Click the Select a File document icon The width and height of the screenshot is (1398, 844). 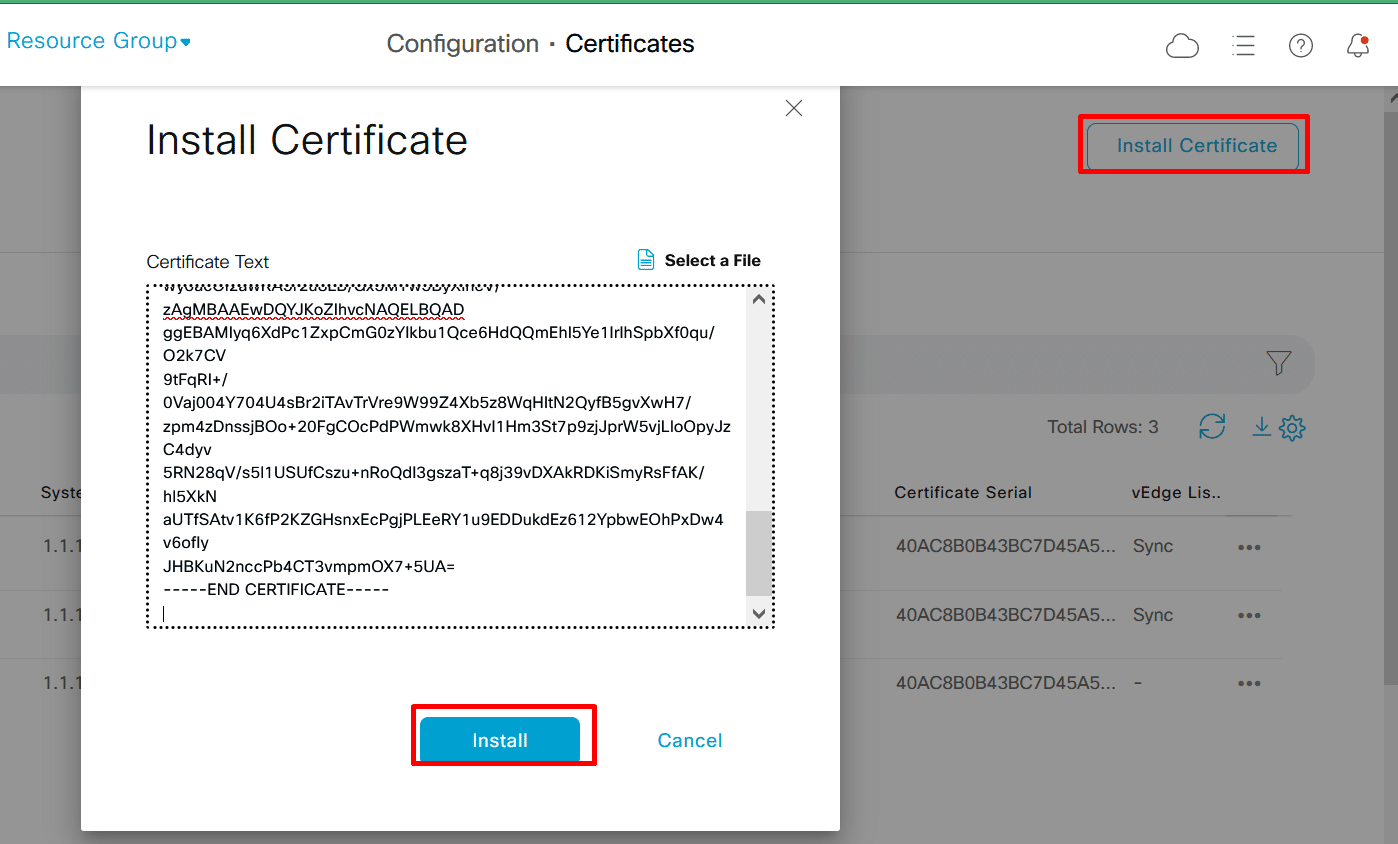[x=645, y=258]
